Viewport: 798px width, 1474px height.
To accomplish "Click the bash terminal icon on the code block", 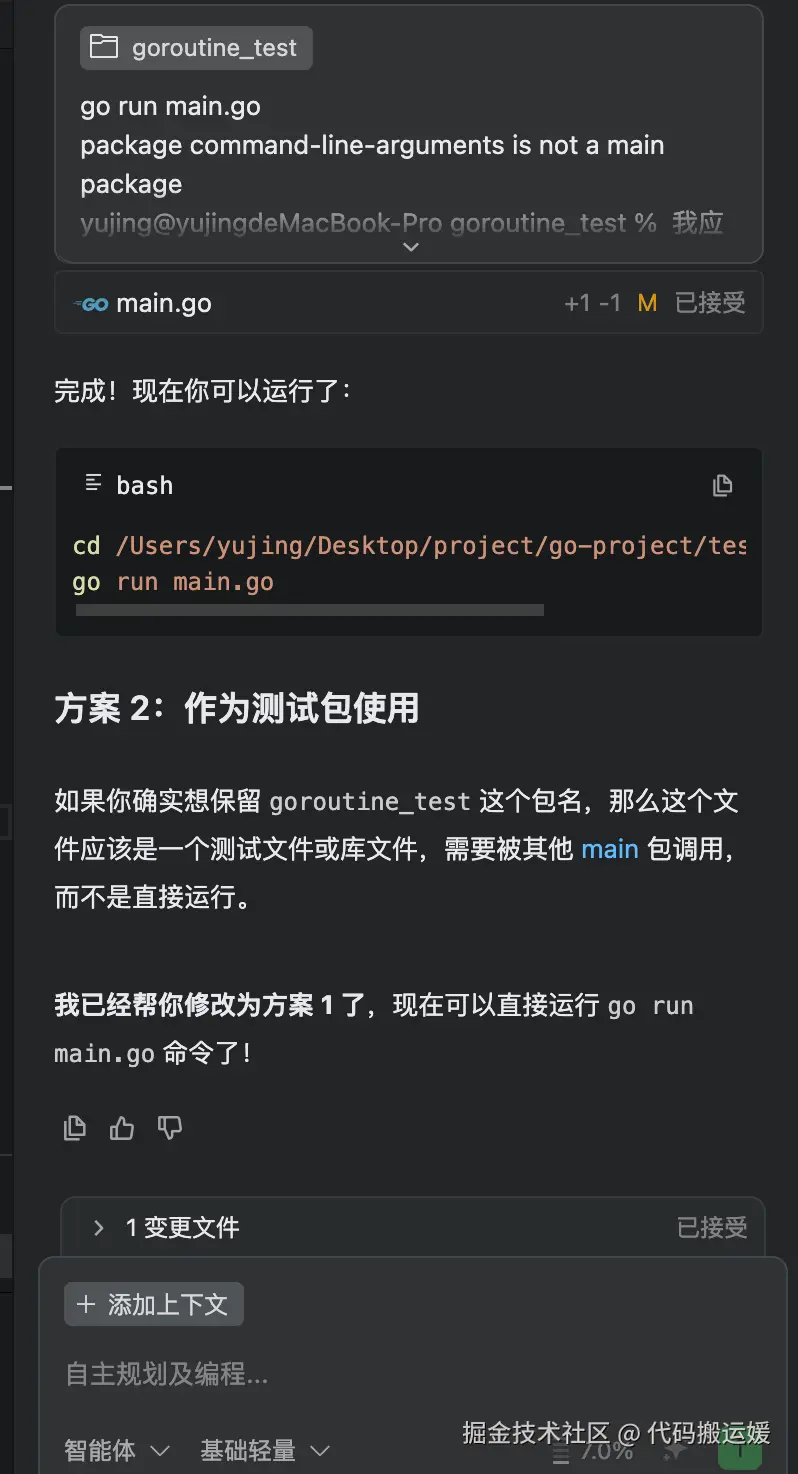I will click(x=91, y=484).
